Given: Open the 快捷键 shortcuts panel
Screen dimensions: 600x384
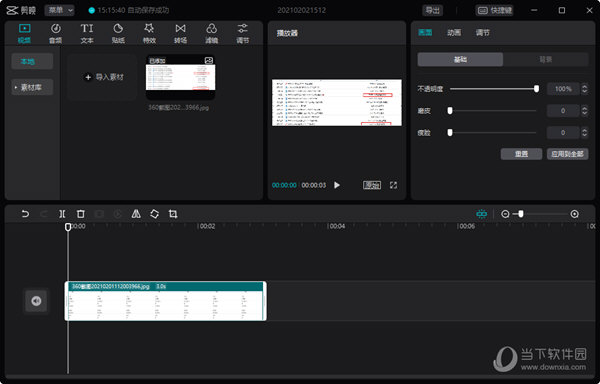Looking at the screenshot, I should tap(494, 10).
